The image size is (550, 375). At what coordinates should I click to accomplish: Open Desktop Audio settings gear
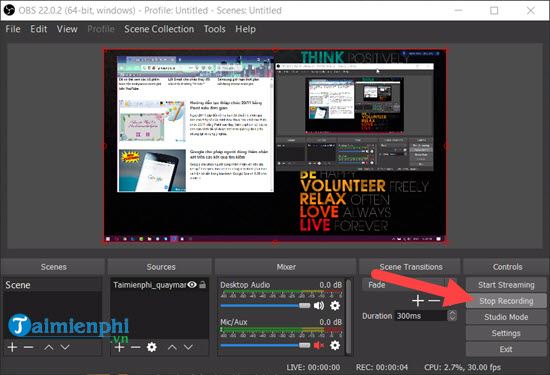tap(335, 306)
